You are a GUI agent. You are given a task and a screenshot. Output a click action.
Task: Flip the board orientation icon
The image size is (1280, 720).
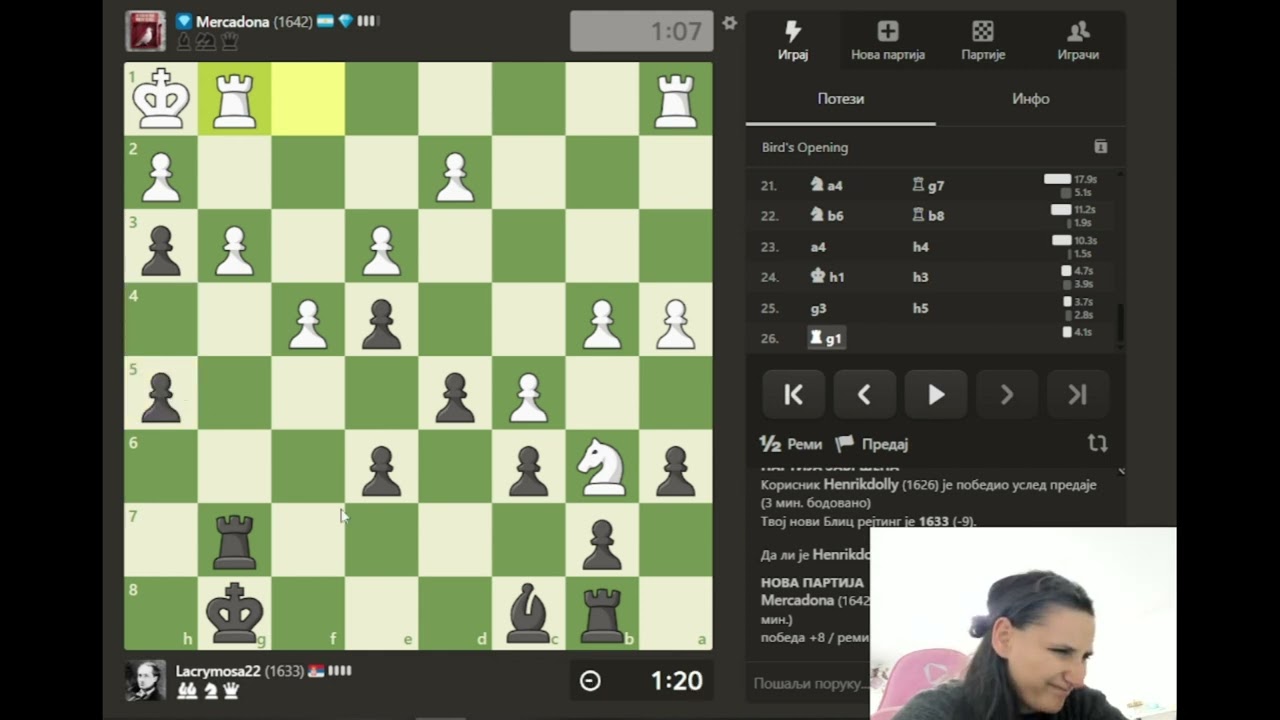tap(1097, 443)
